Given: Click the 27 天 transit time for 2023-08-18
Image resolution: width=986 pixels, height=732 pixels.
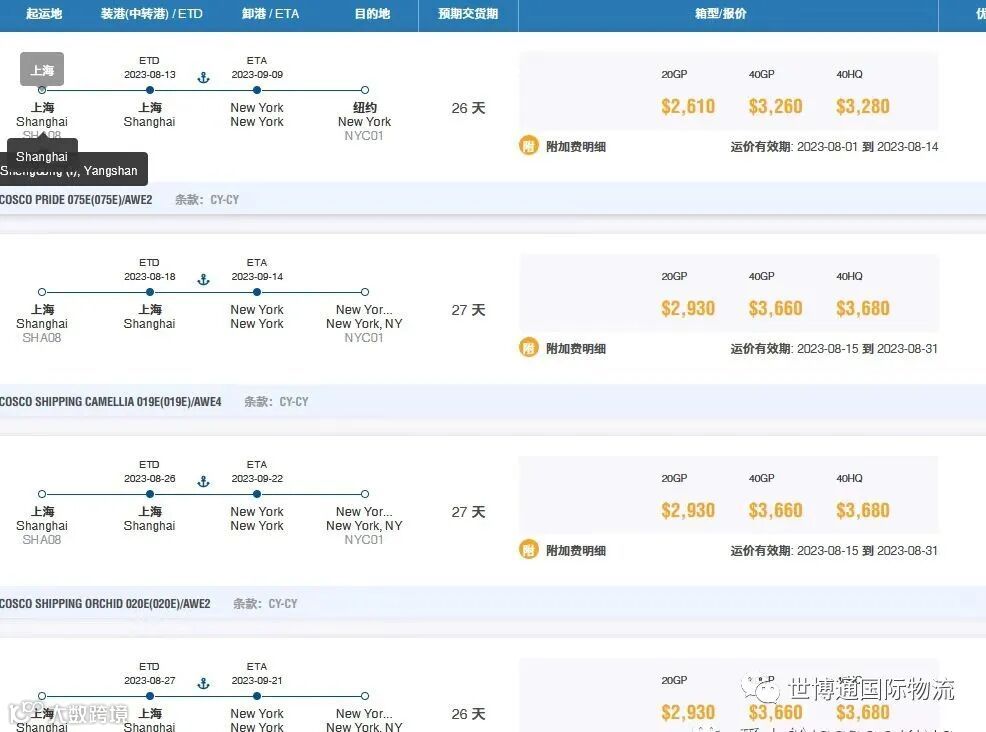Looking at the screenshot, I should point(468,310).
